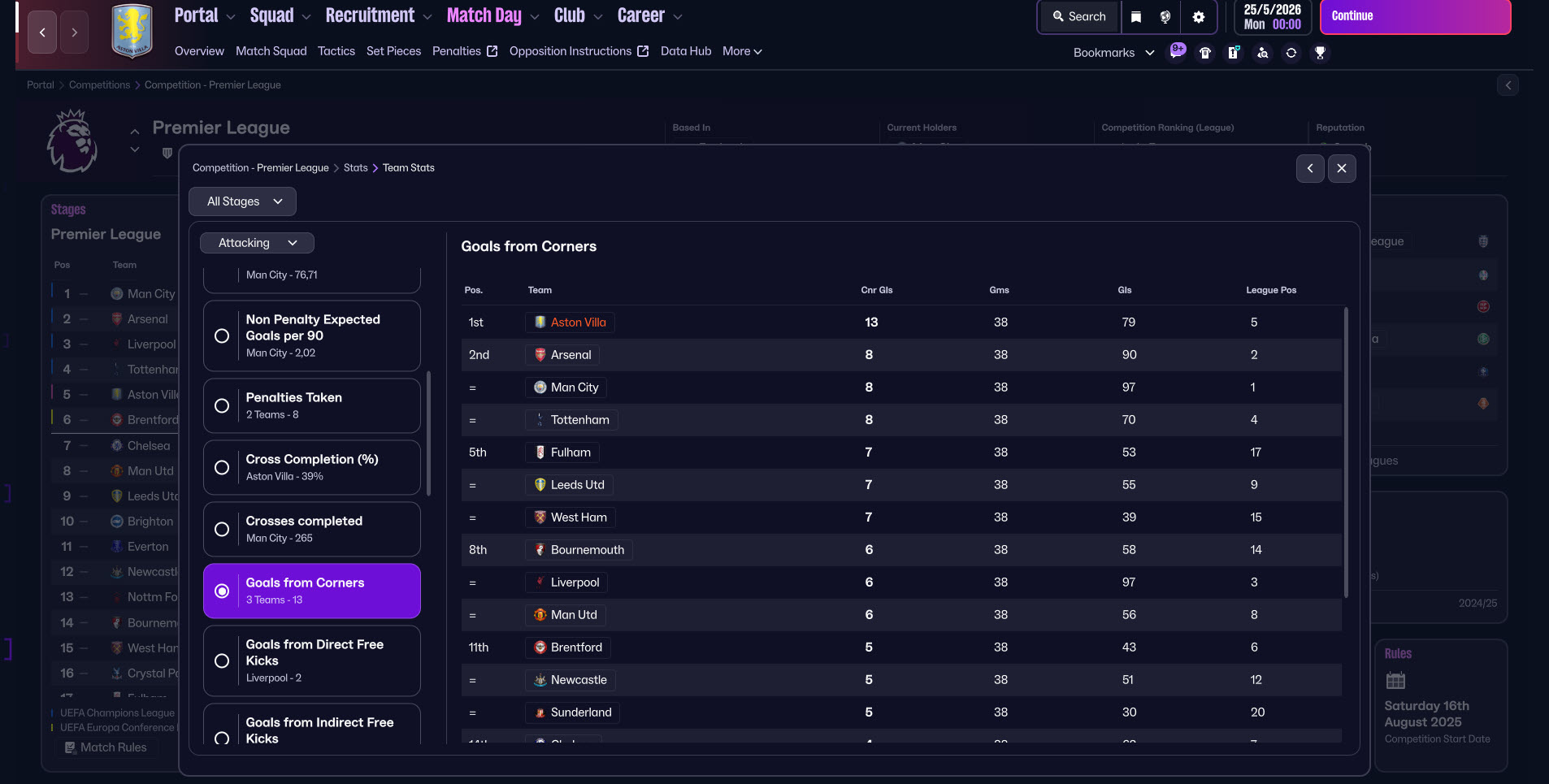Select the Crosses completed radio option

click(222, 529)
